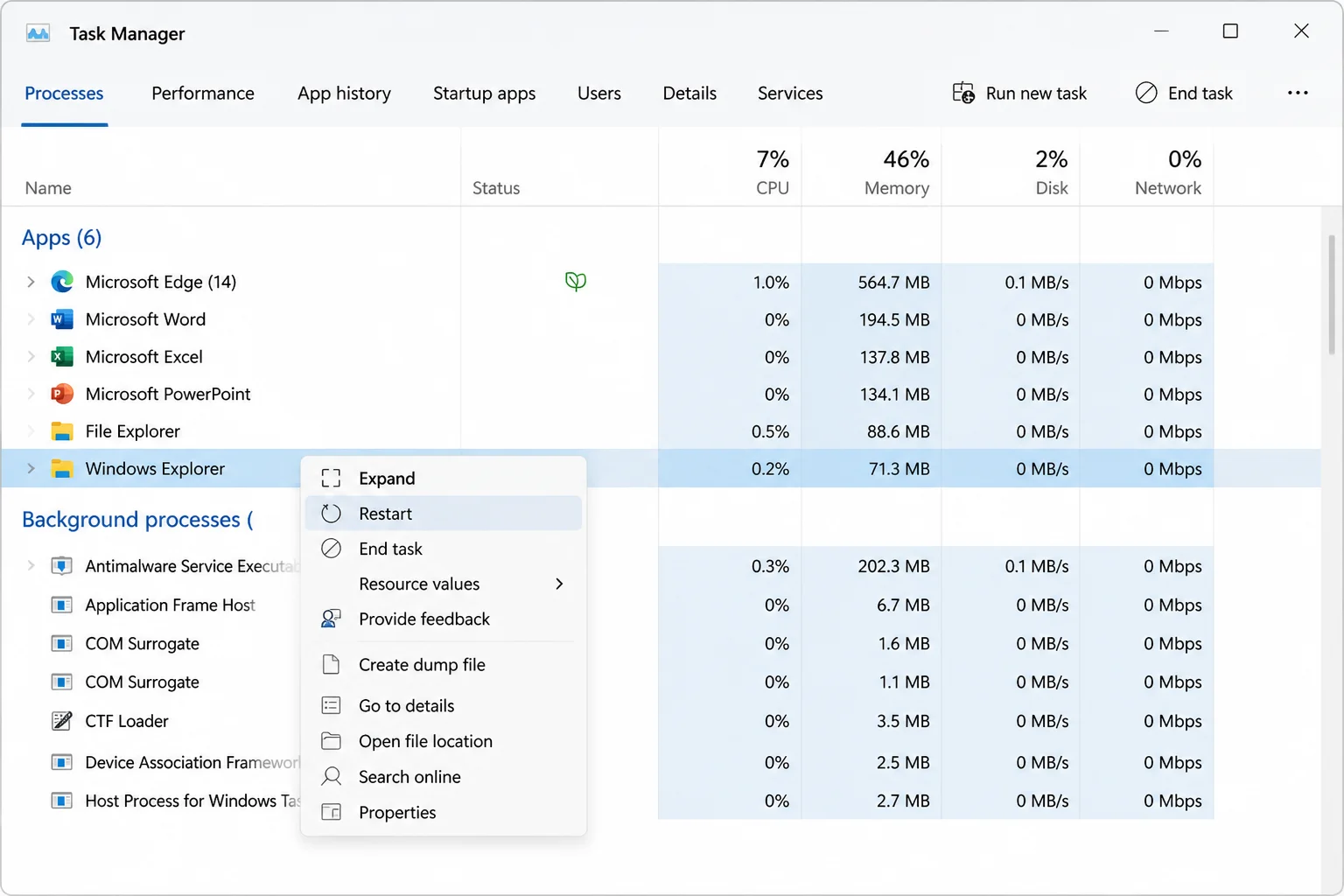This screenshot has height=896, width=1344.
Task: Sort by the Name column header
Action: pyautogui.click(x=48, y=187)
